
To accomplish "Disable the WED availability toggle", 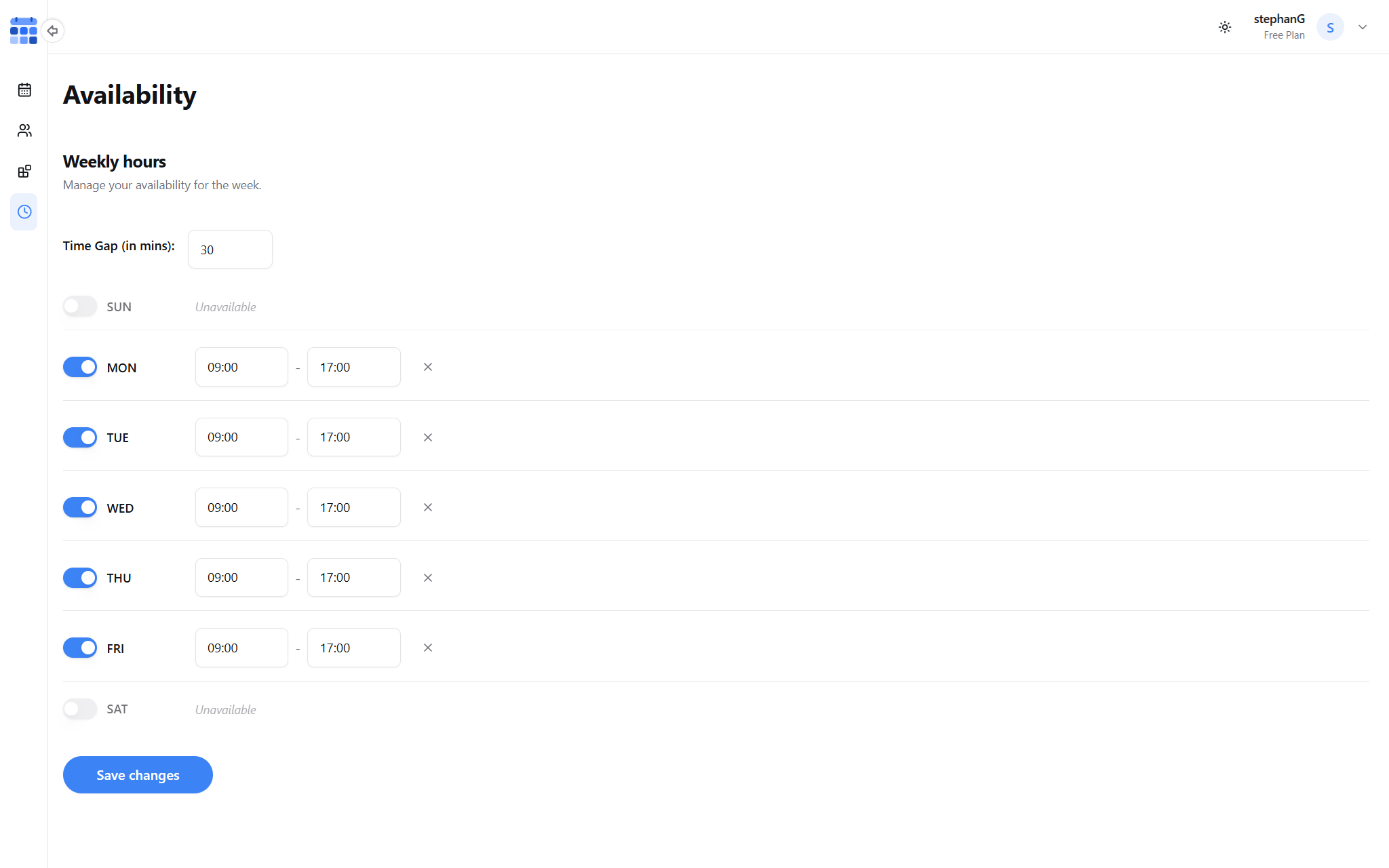I will 80,507.
